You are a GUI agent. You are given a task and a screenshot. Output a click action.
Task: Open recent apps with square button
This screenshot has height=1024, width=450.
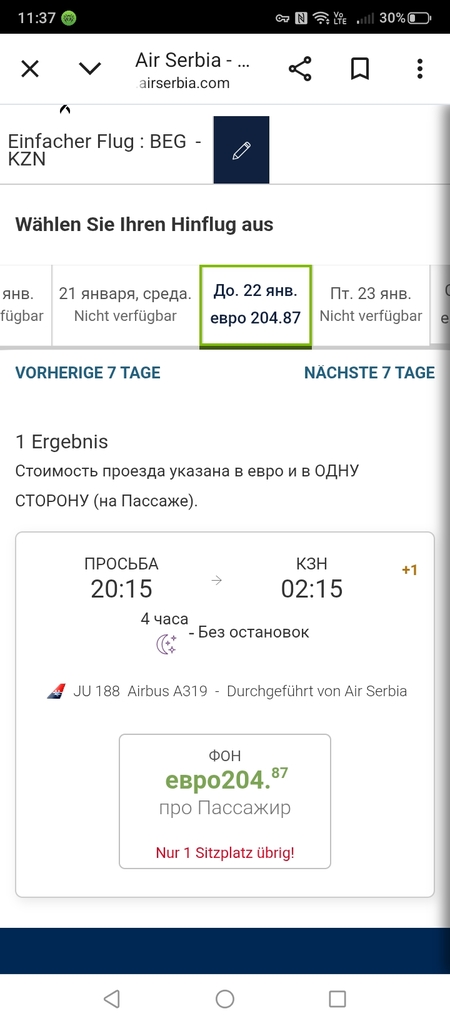[337, 998]
